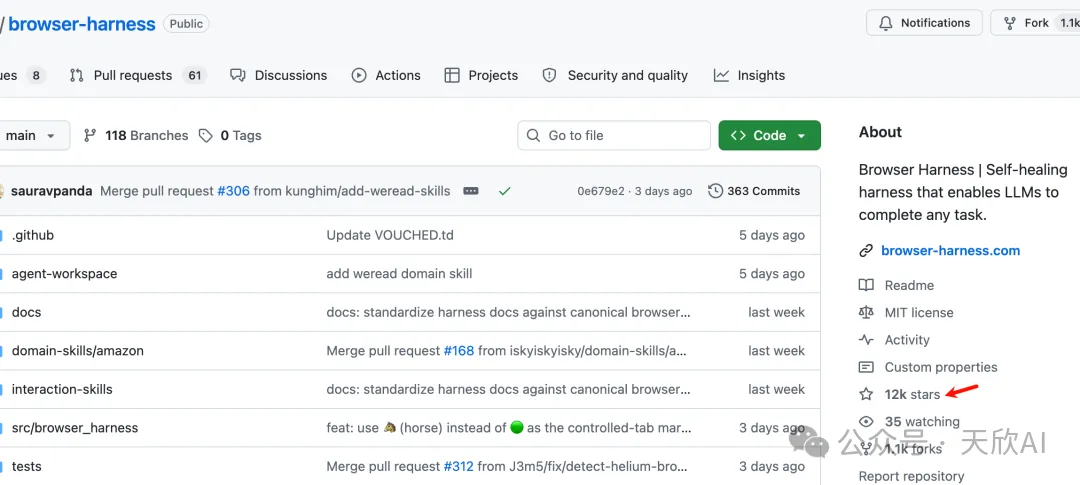Open the 'Update VOUCHED.td' commit message
Screen dimensions: 1080x485
[x=390, y=235]
